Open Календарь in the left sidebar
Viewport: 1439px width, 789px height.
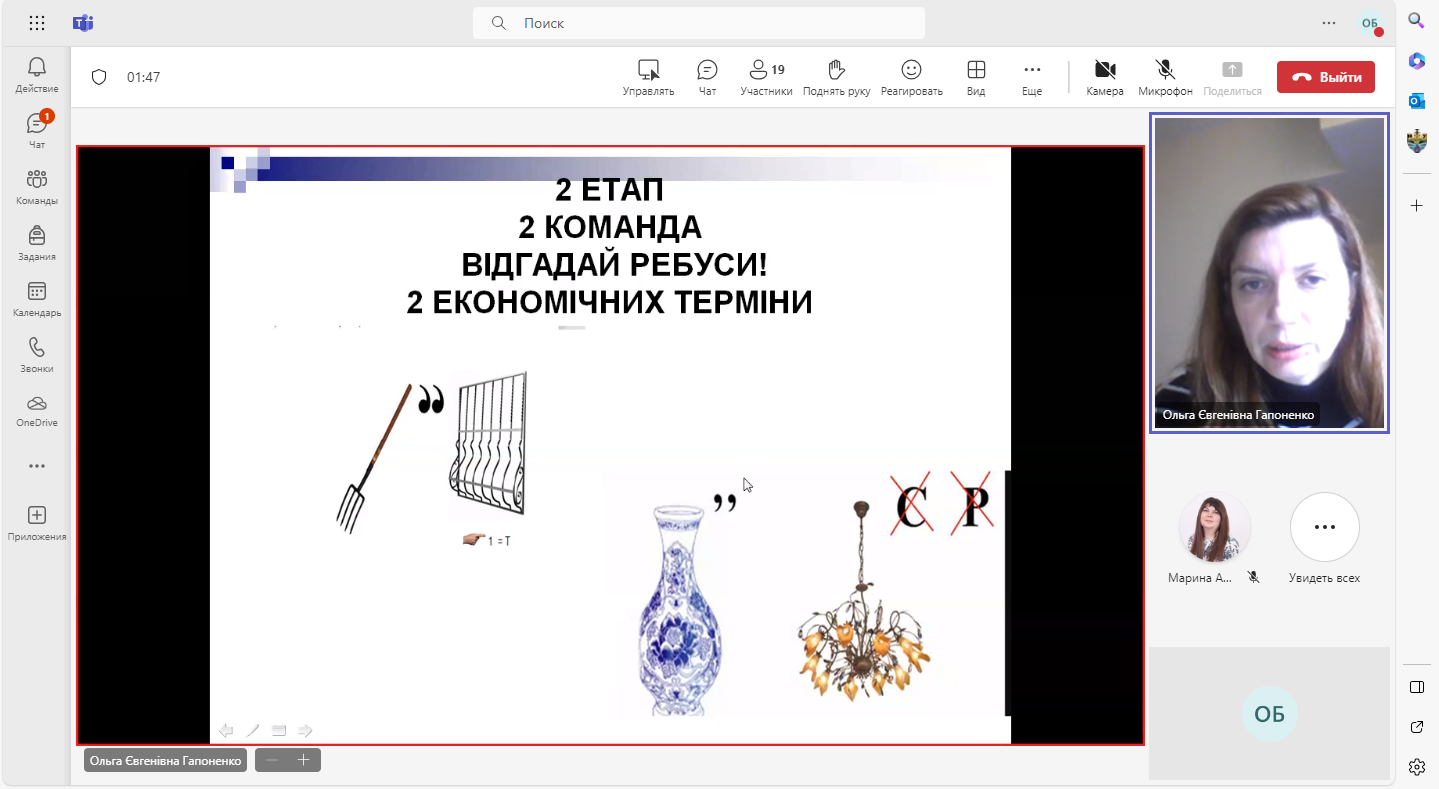click(37, 299)
